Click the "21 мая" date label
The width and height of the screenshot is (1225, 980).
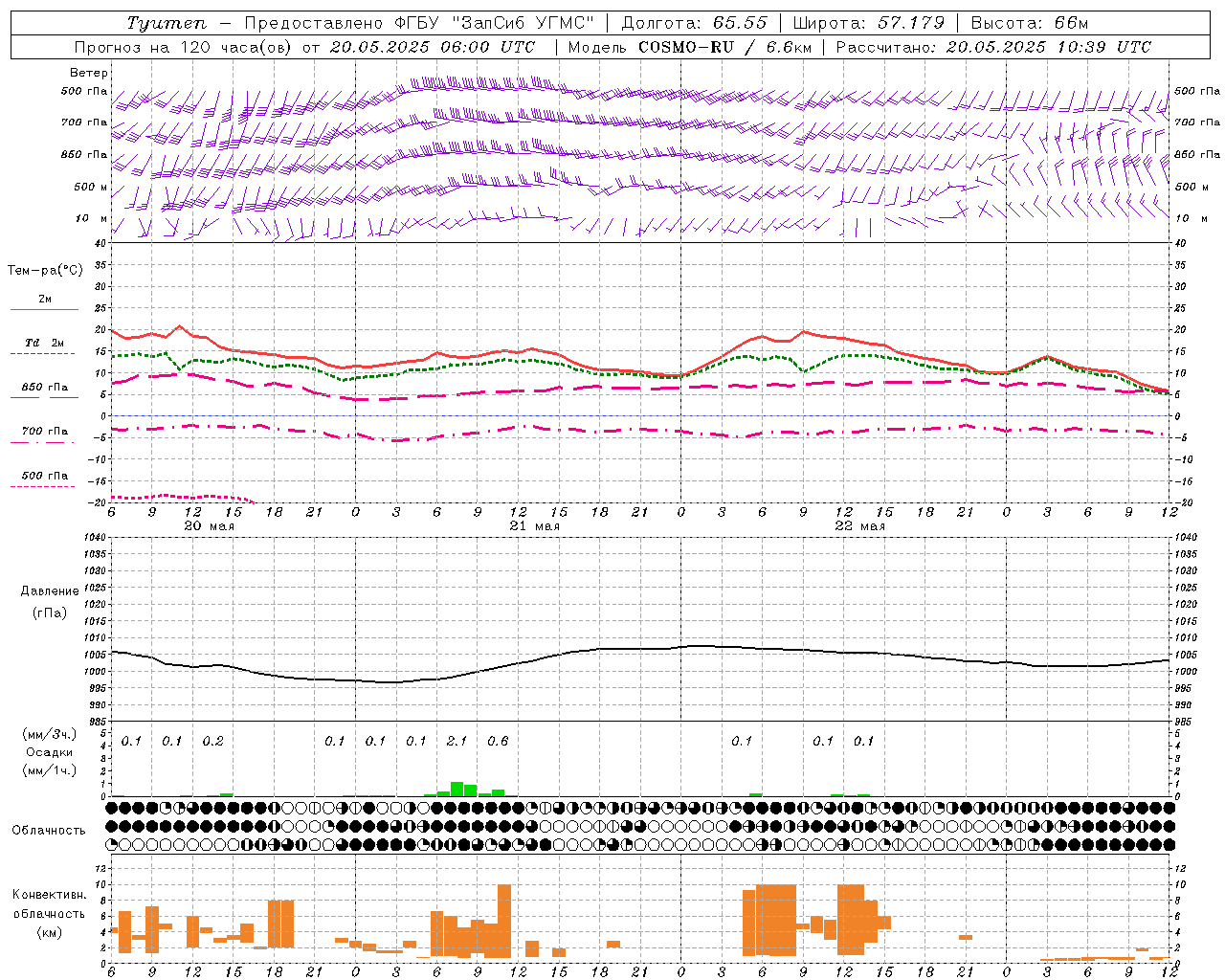coord(534,525)
